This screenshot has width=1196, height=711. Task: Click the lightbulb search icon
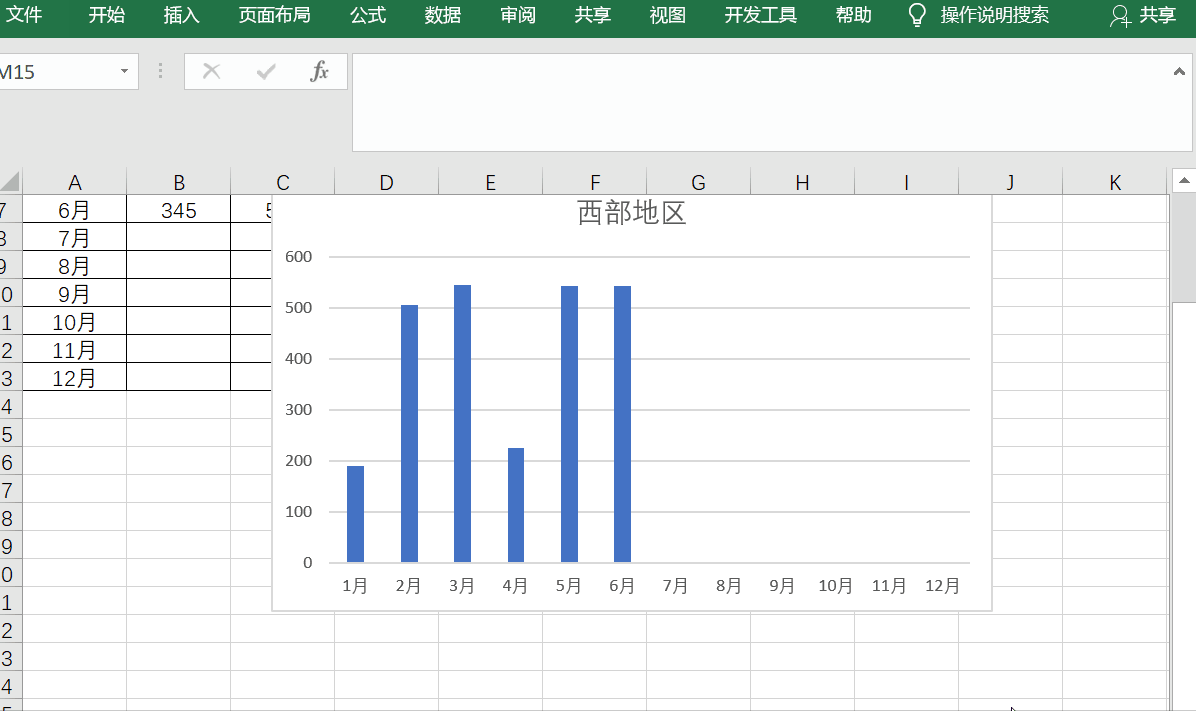916,15
